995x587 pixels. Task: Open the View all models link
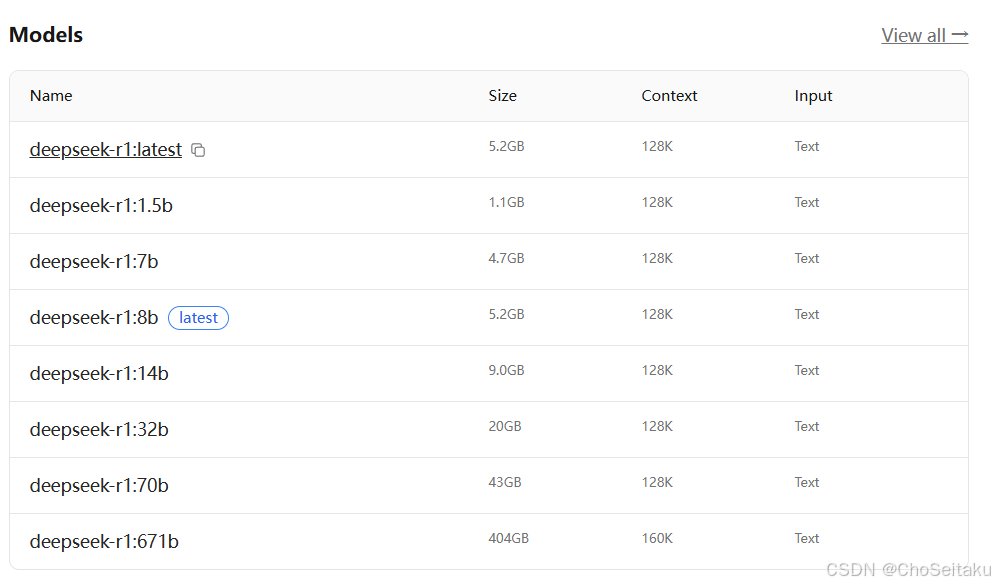924,36
